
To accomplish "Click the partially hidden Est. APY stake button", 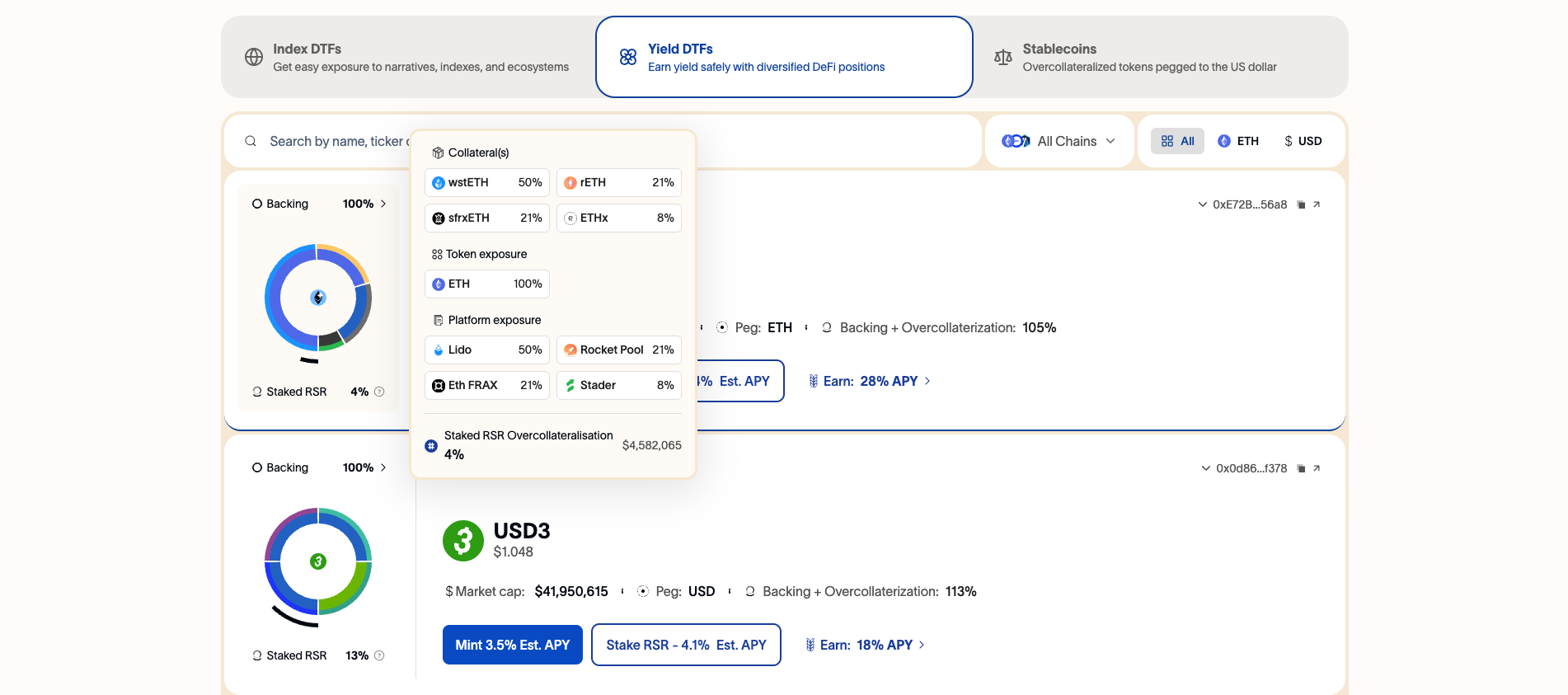I will pos(739,381).
